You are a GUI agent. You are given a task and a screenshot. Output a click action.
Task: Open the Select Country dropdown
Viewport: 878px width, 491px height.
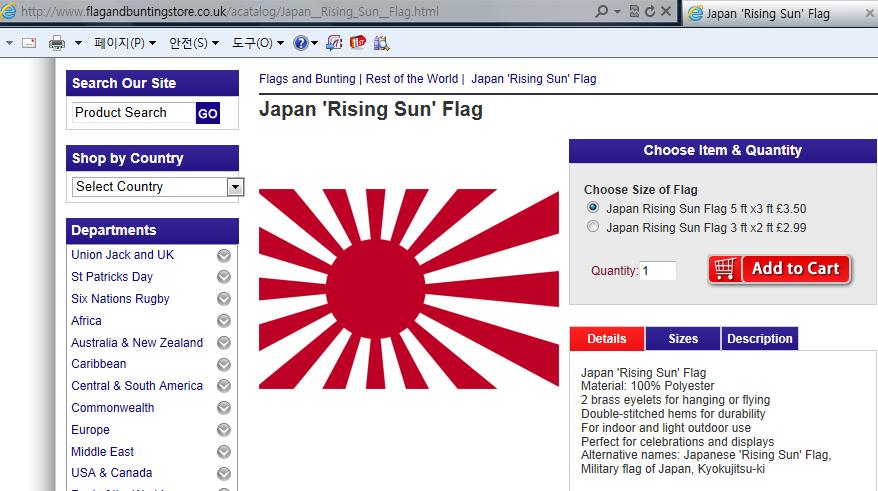coord(235,186)
